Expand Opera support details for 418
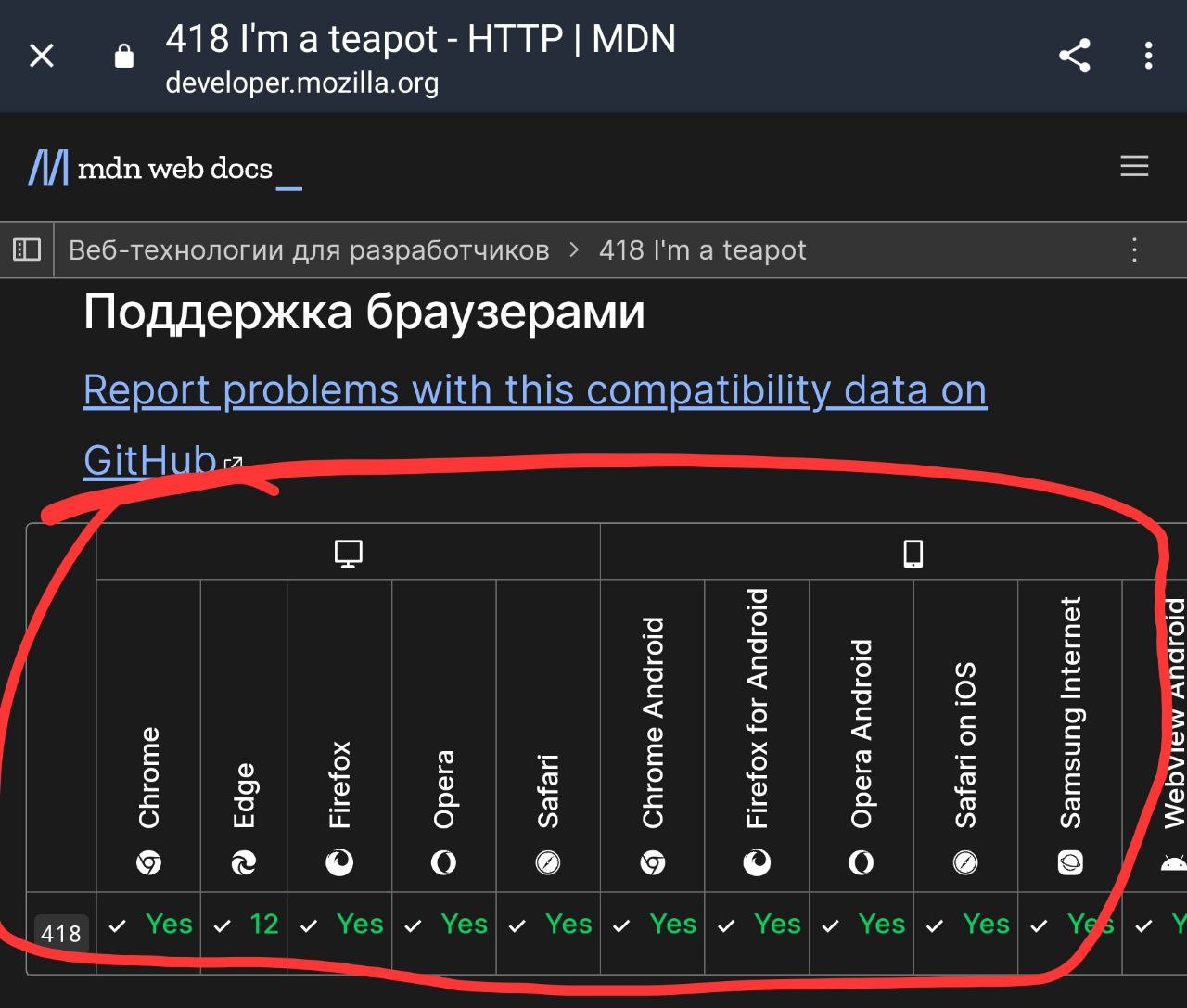1187x1008 pixels. (x=444, y=932)
